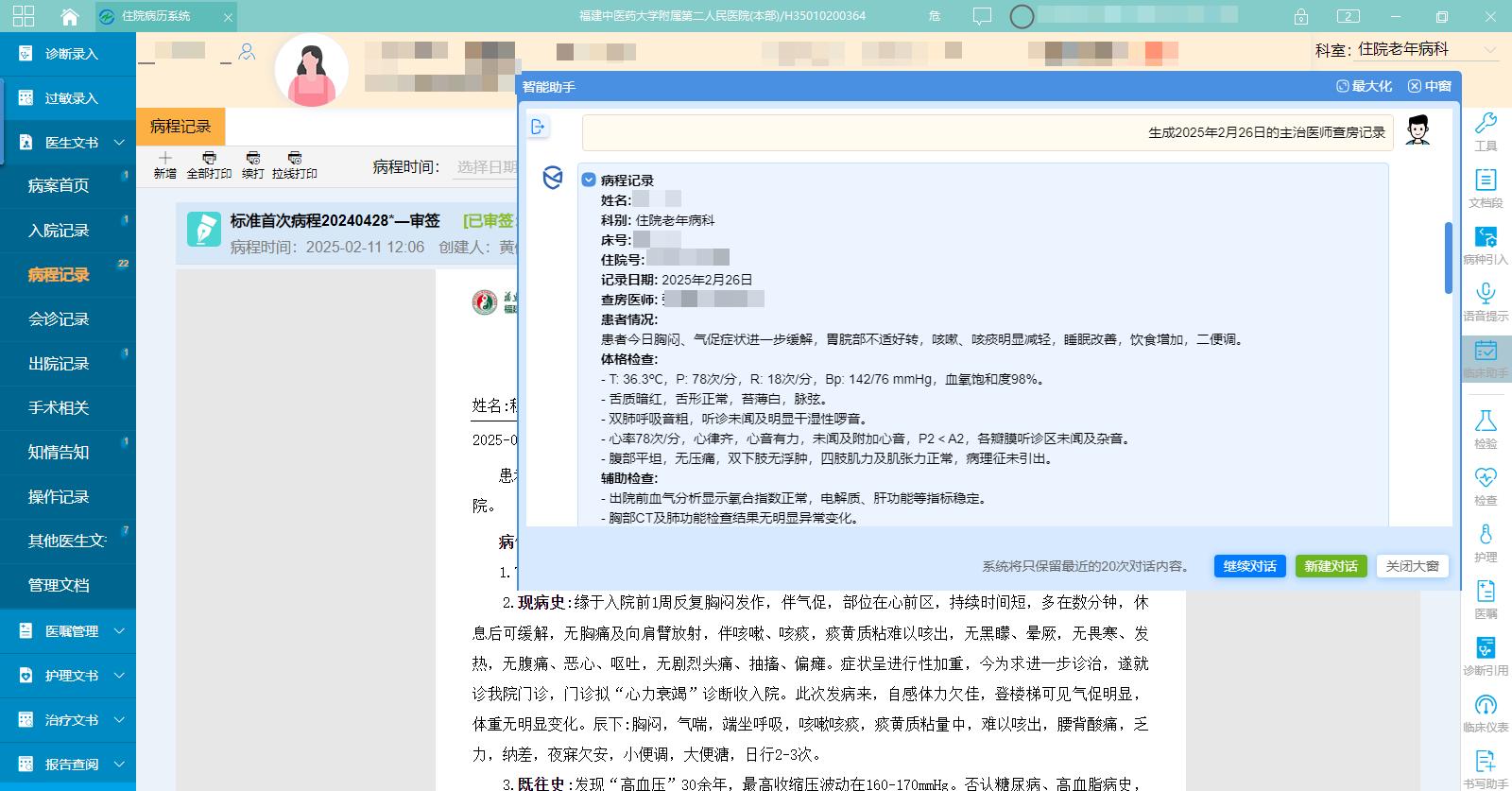Screen dimensions: 1512x791
Task: Click the 继续对话 button
Action: point(1249,566)
